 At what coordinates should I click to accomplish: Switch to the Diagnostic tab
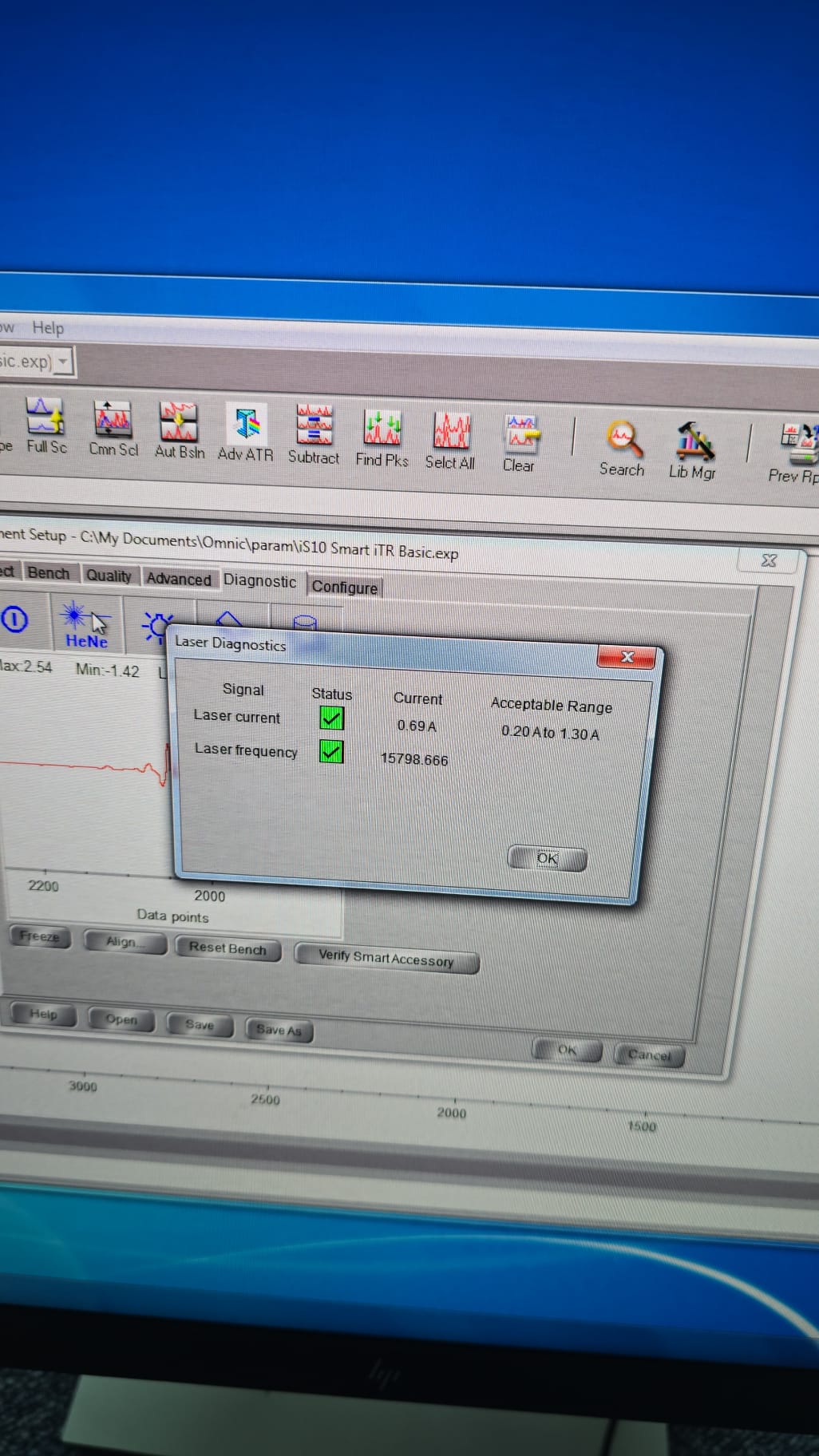[259, 580]
